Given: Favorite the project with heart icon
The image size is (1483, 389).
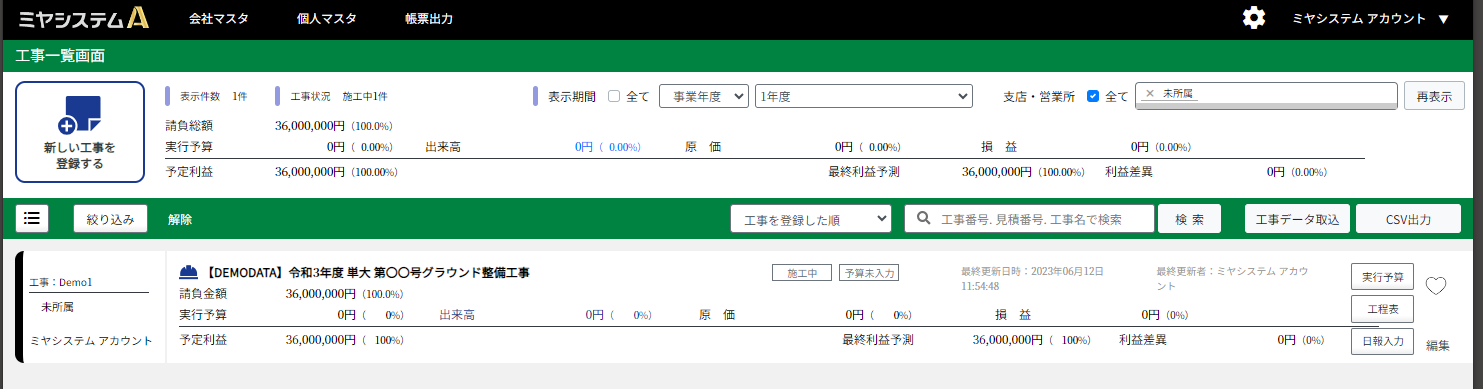Looking at the screenshot, I should point(1436,286).
